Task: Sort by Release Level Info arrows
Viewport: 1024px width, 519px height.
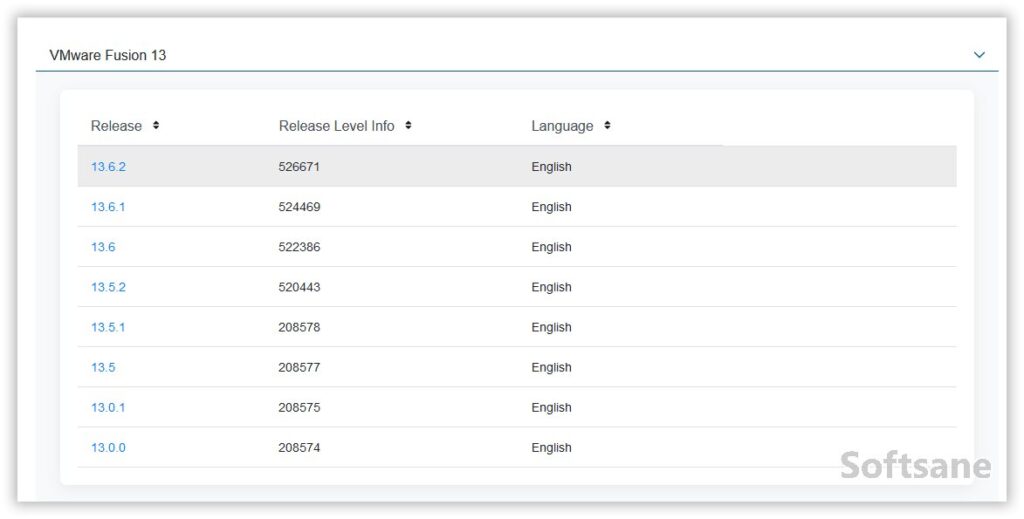Action: [x=408, y=125]
